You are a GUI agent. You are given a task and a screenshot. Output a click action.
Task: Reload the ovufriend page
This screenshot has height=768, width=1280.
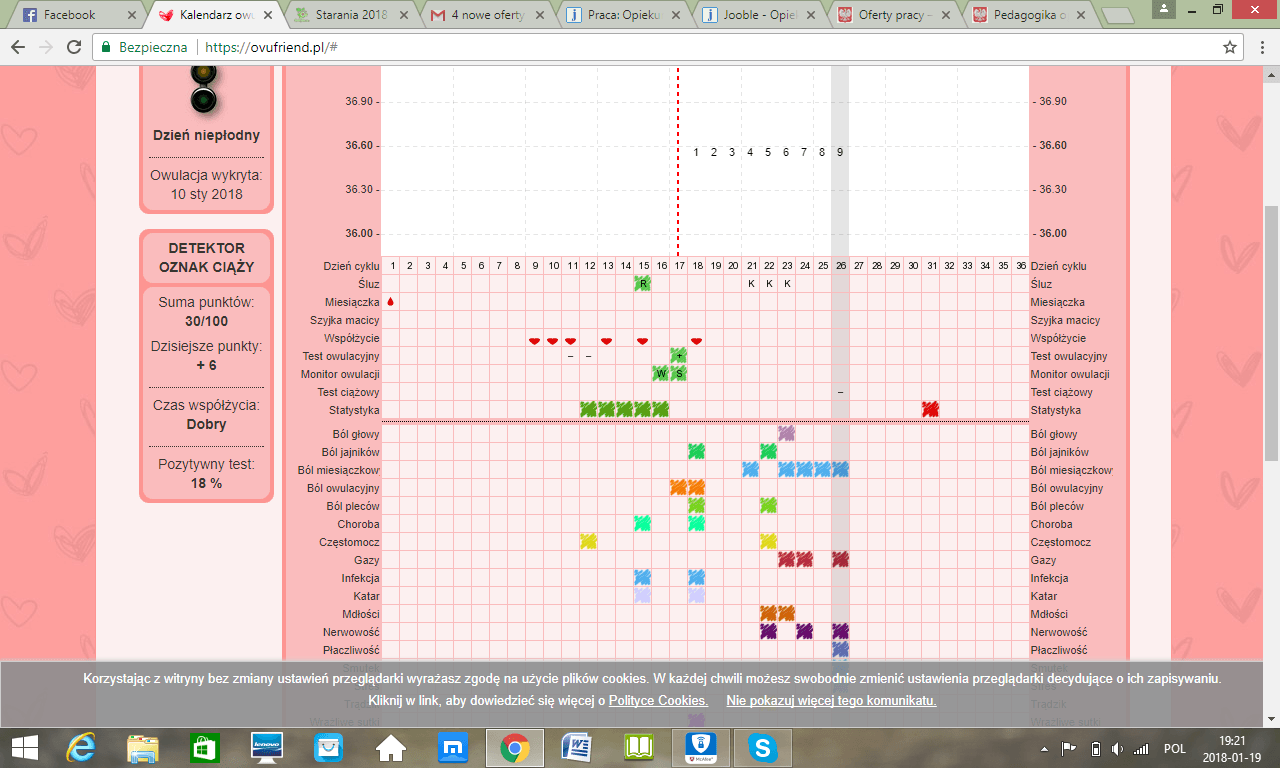coord(74,47)
